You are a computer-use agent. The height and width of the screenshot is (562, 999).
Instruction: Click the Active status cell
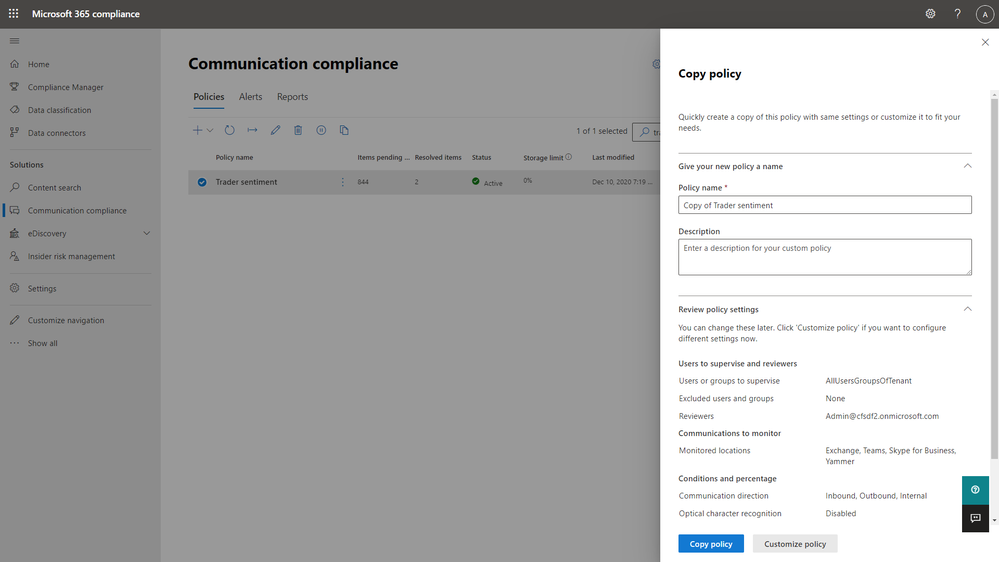click(487, 182)
